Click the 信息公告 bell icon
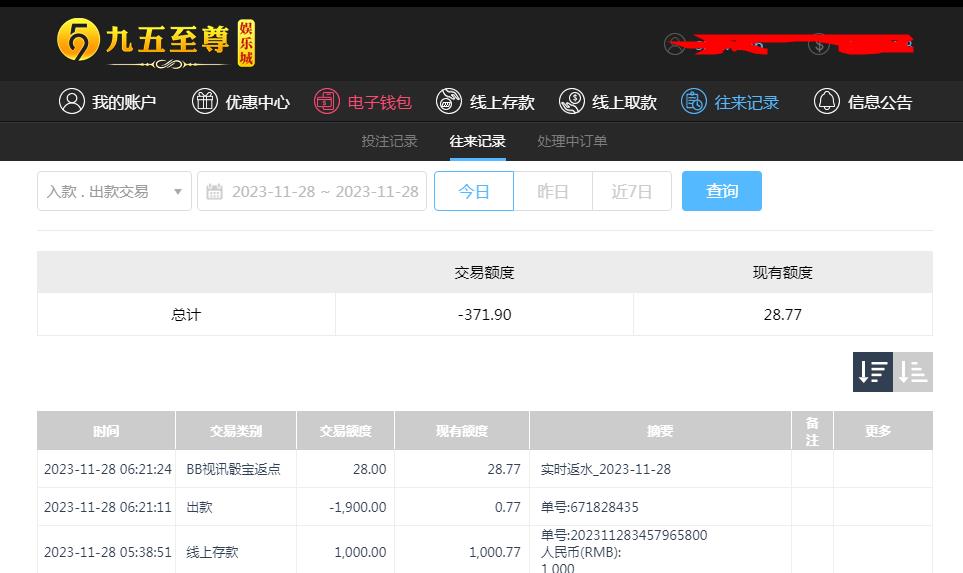 (x=827, y=101)
